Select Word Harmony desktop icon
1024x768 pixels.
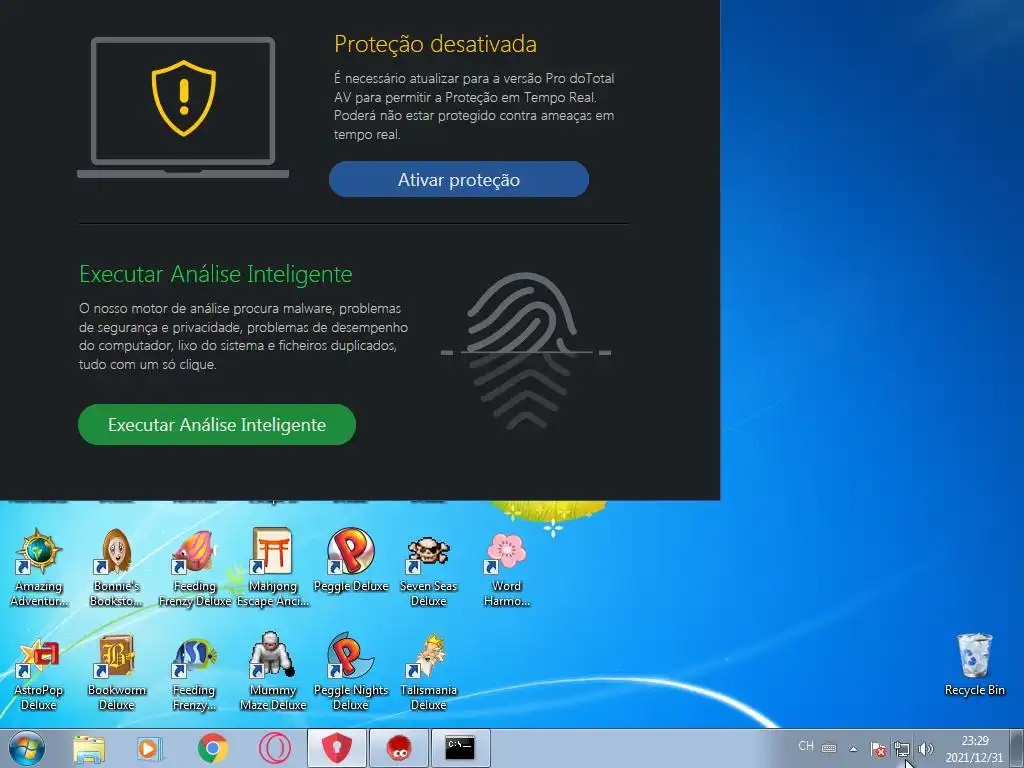pyautogui.click(x=506, y=568)
